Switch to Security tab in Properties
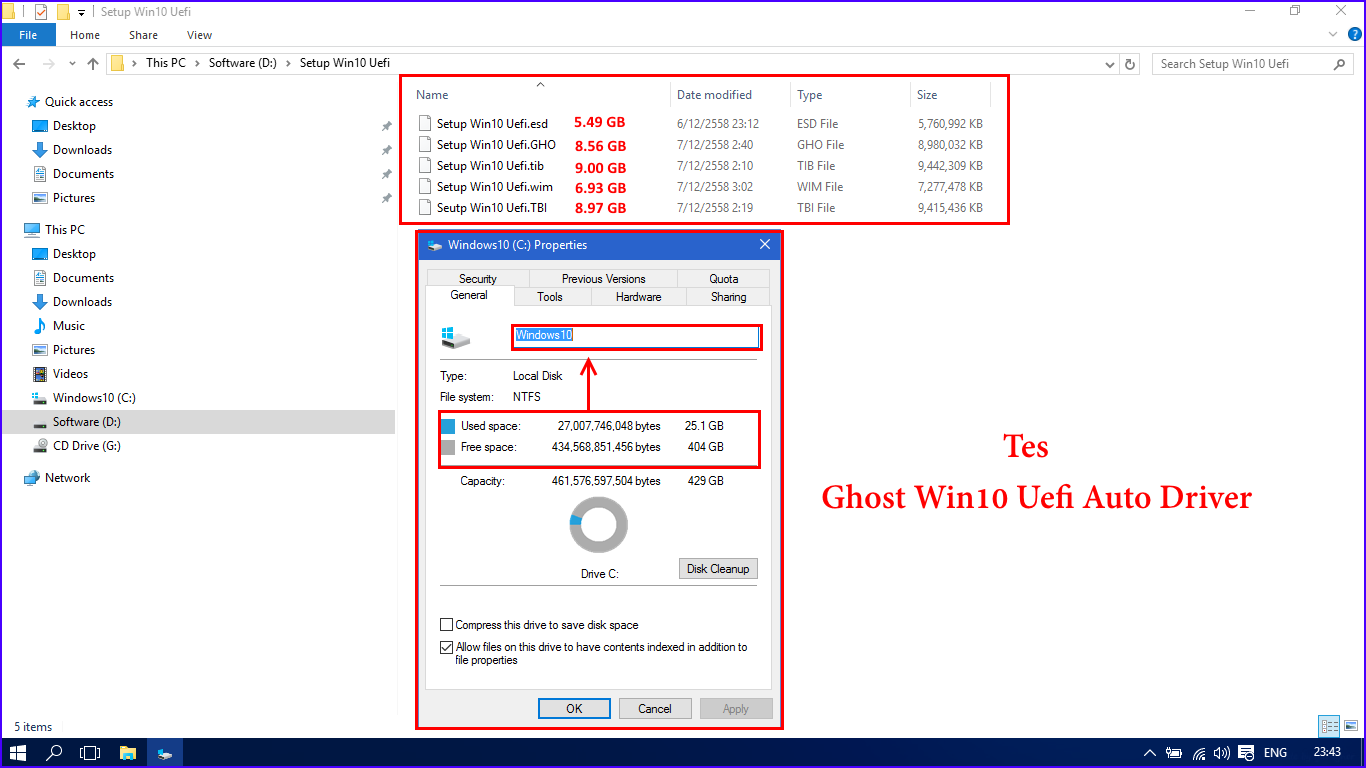The height and width of the screenshot is (768, 1366). pos(478,279)
